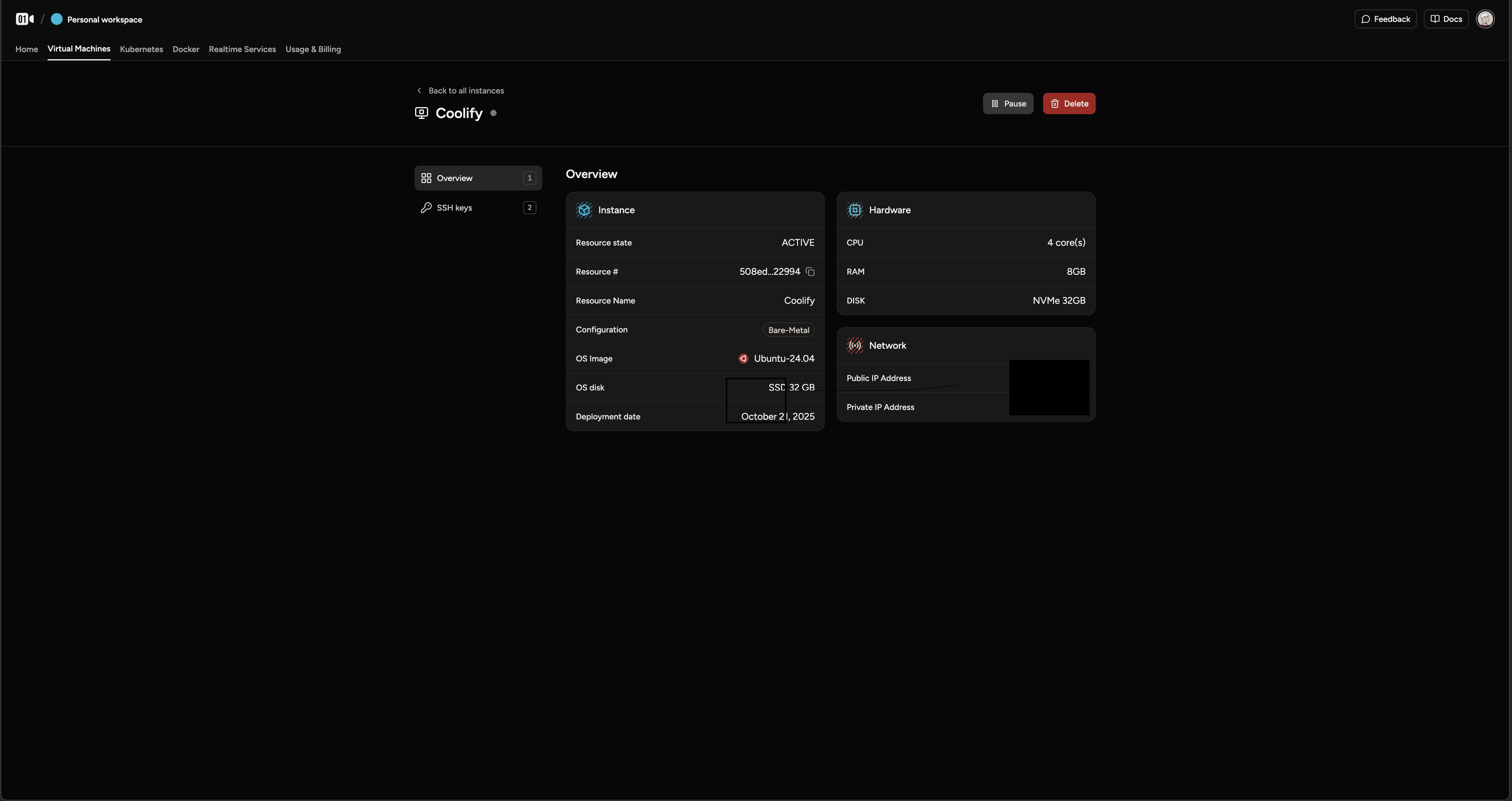Viewport: 1512px width, 801px height.
Task: Click the Configuration label
Action: (601, 330)
